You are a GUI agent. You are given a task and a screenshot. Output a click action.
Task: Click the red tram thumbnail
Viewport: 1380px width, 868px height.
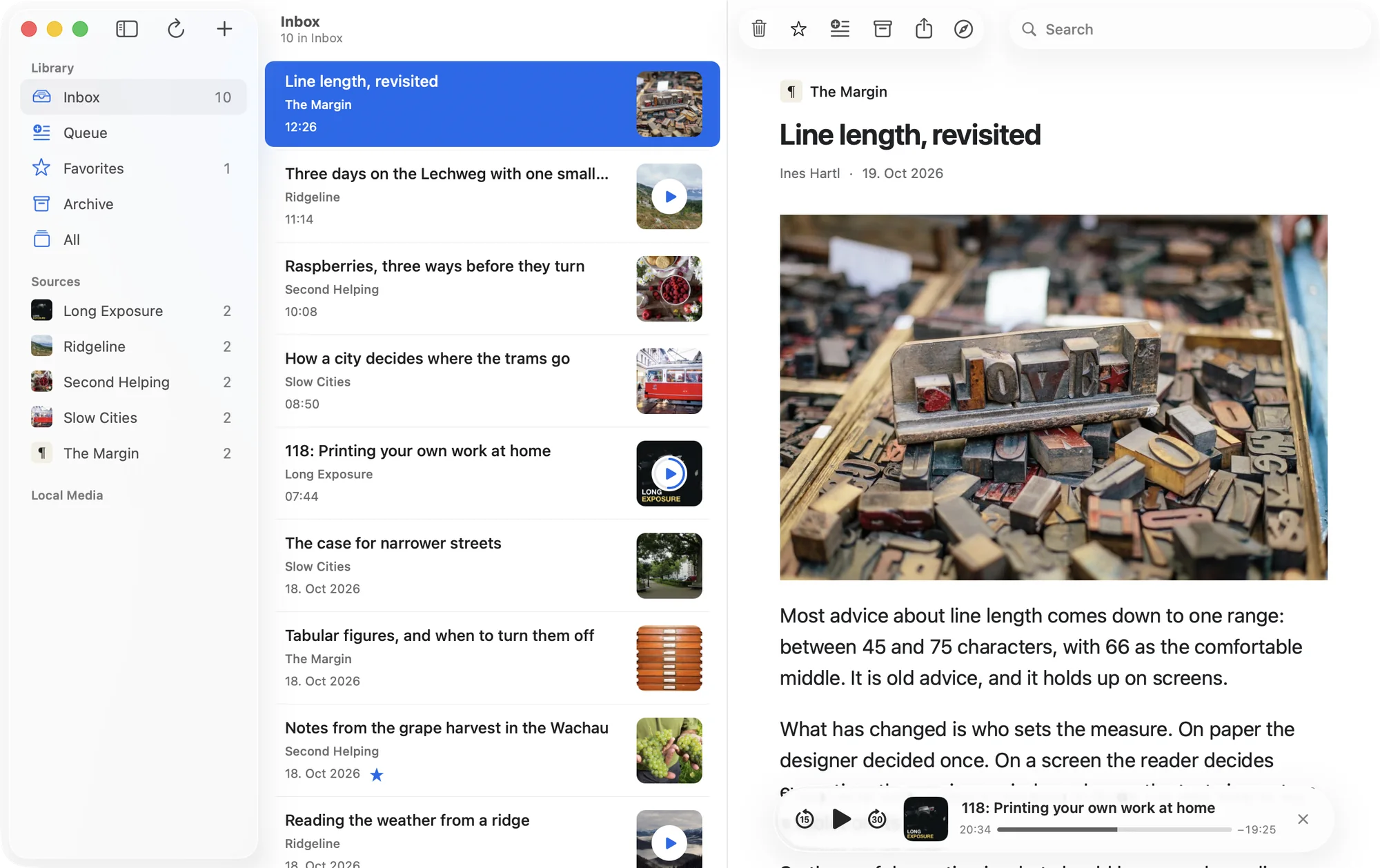669,381
